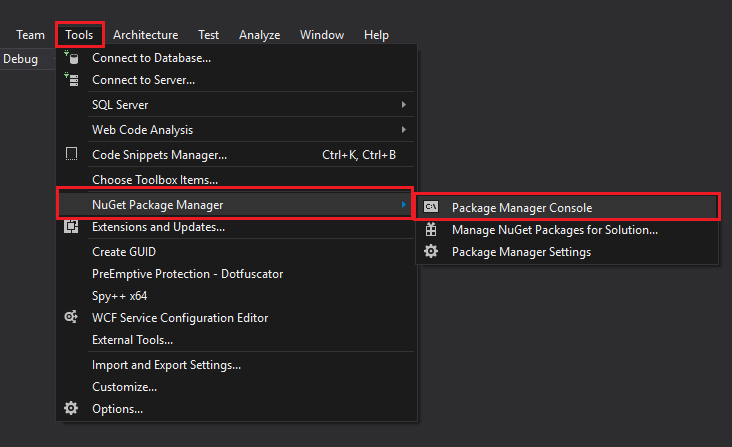Select Create GUID menu entry
Viewport: 732px width, 447px height.
124,252
